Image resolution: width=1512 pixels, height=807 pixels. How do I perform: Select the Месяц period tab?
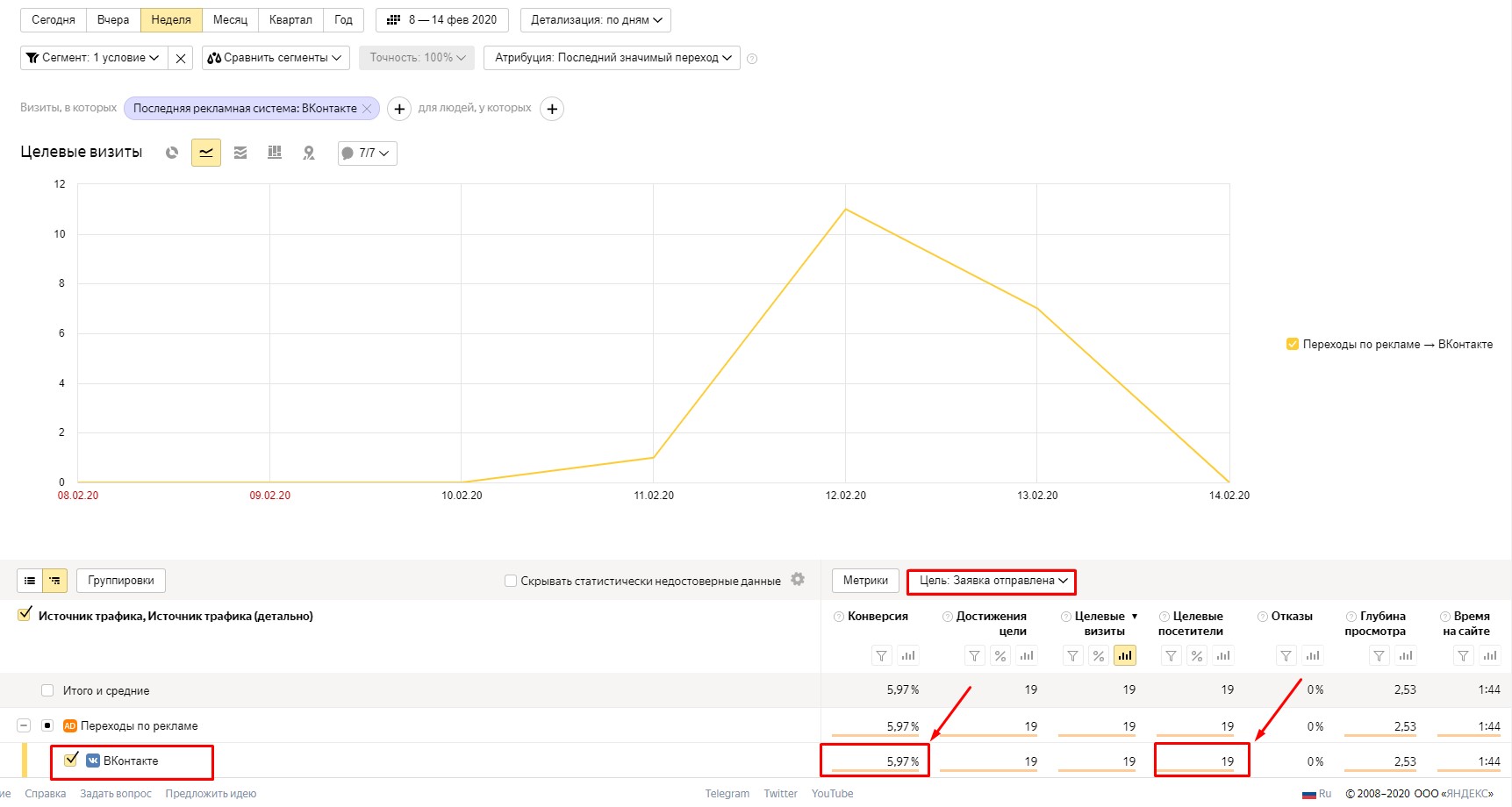click(230, 20)
